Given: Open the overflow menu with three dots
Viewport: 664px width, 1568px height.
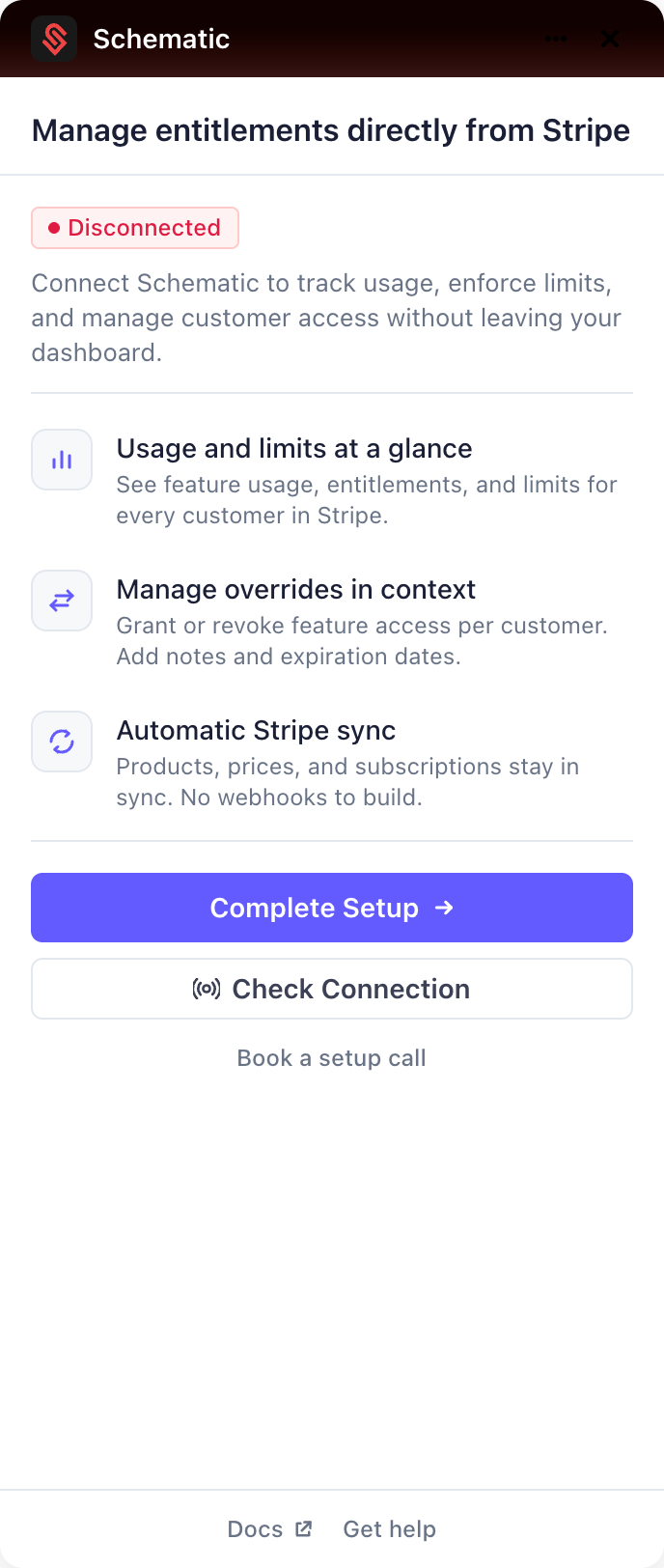Looking at the screenshot, I should tap(556, 39).
